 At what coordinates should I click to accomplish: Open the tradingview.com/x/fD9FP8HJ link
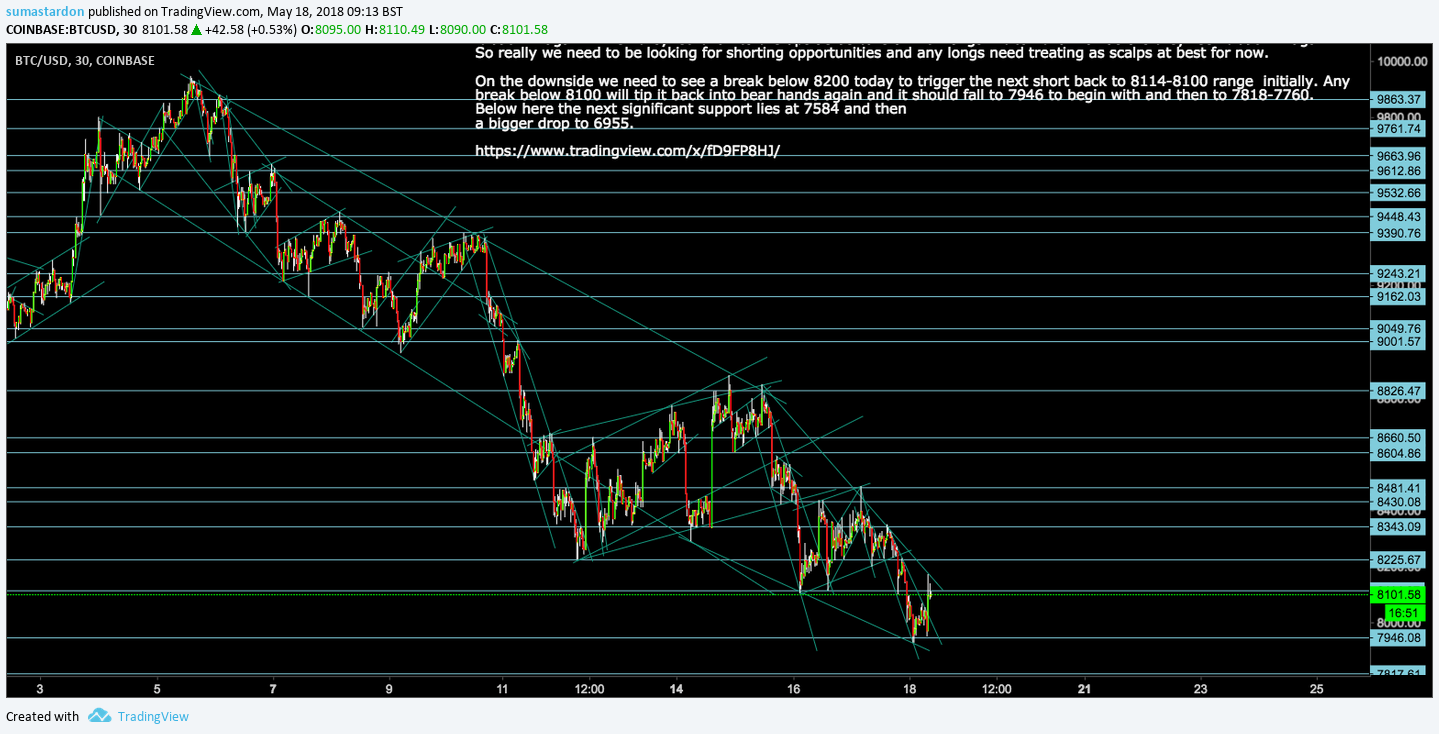click(627, 150)
